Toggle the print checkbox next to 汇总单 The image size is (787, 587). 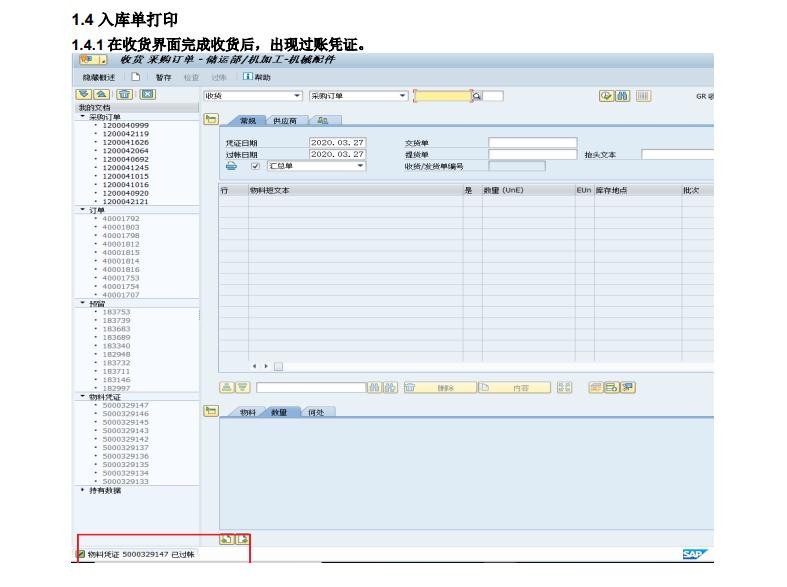(x=254, y=166)
